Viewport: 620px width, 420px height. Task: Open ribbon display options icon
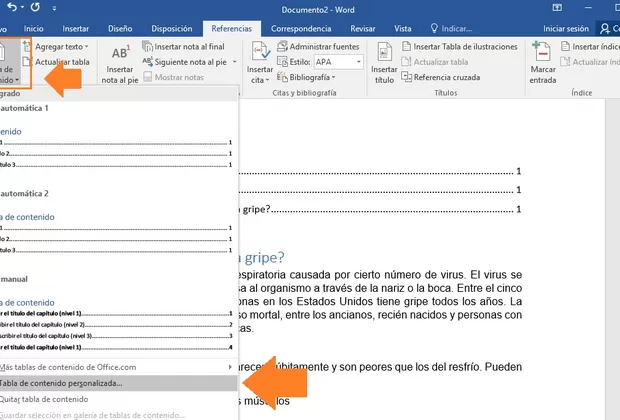click(x=557, y=8)
